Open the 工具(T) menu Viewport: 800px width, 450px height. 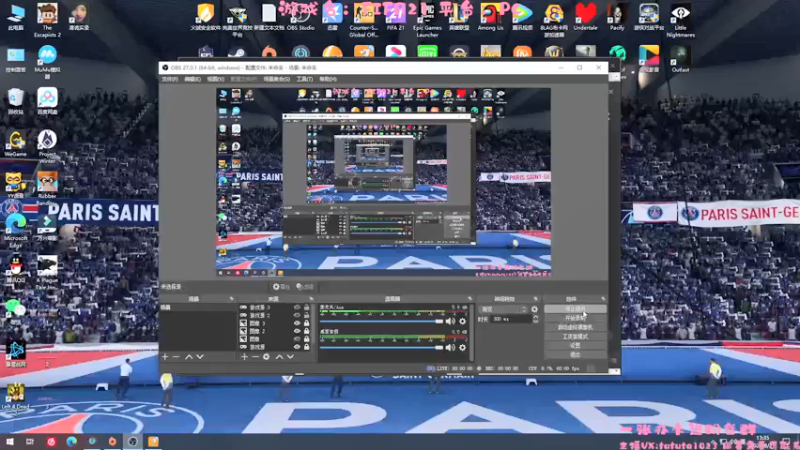tap(305, 79)
